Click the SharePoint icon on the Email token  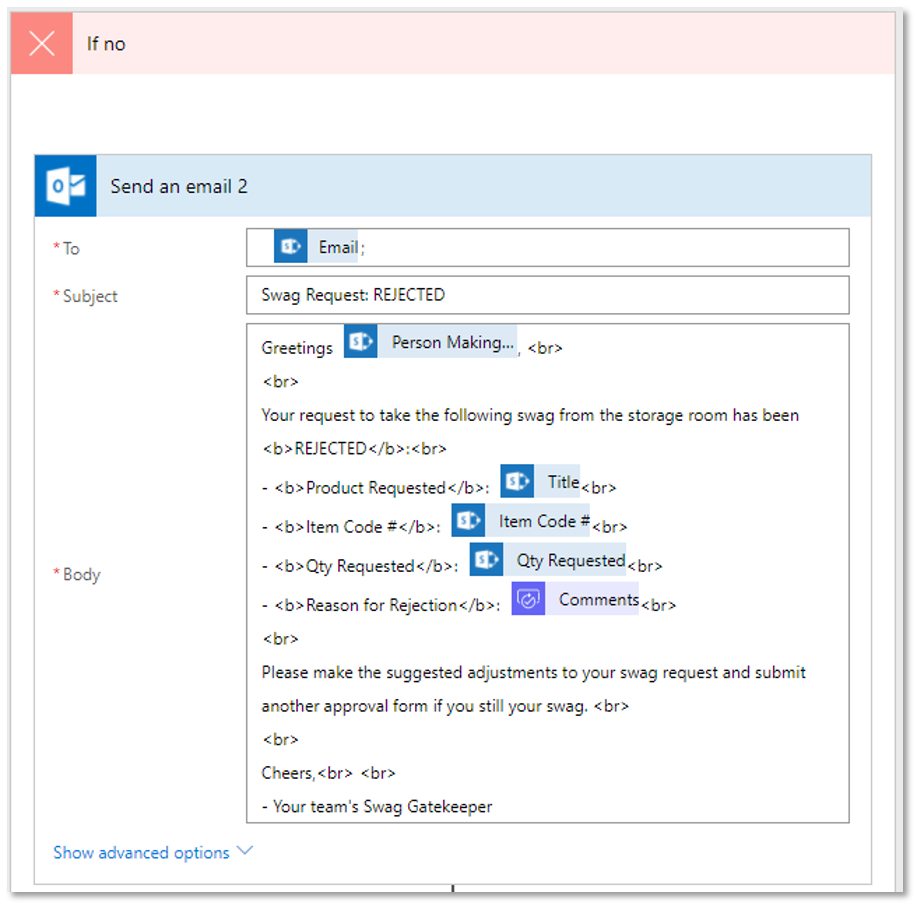291,247
